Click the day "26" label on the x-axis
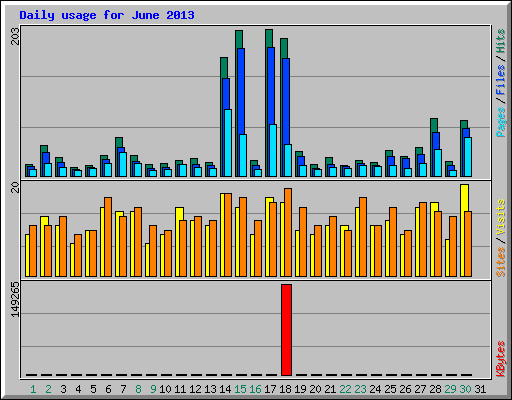The image size is (512, 400). [405, 389]
